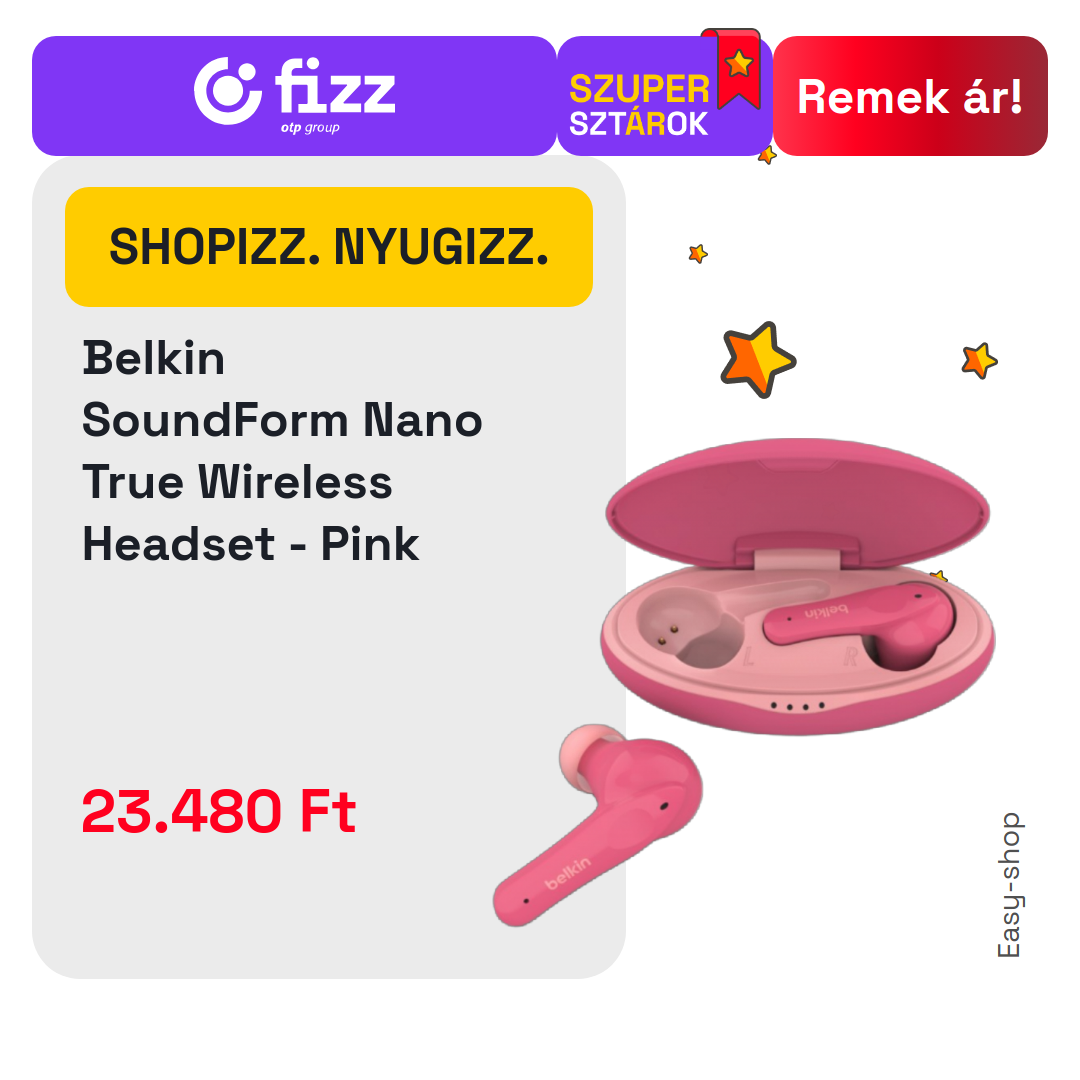1080x1080 pixels.
Task: Click the red bookmark star ribbon
Action: (x=737, y=68)
